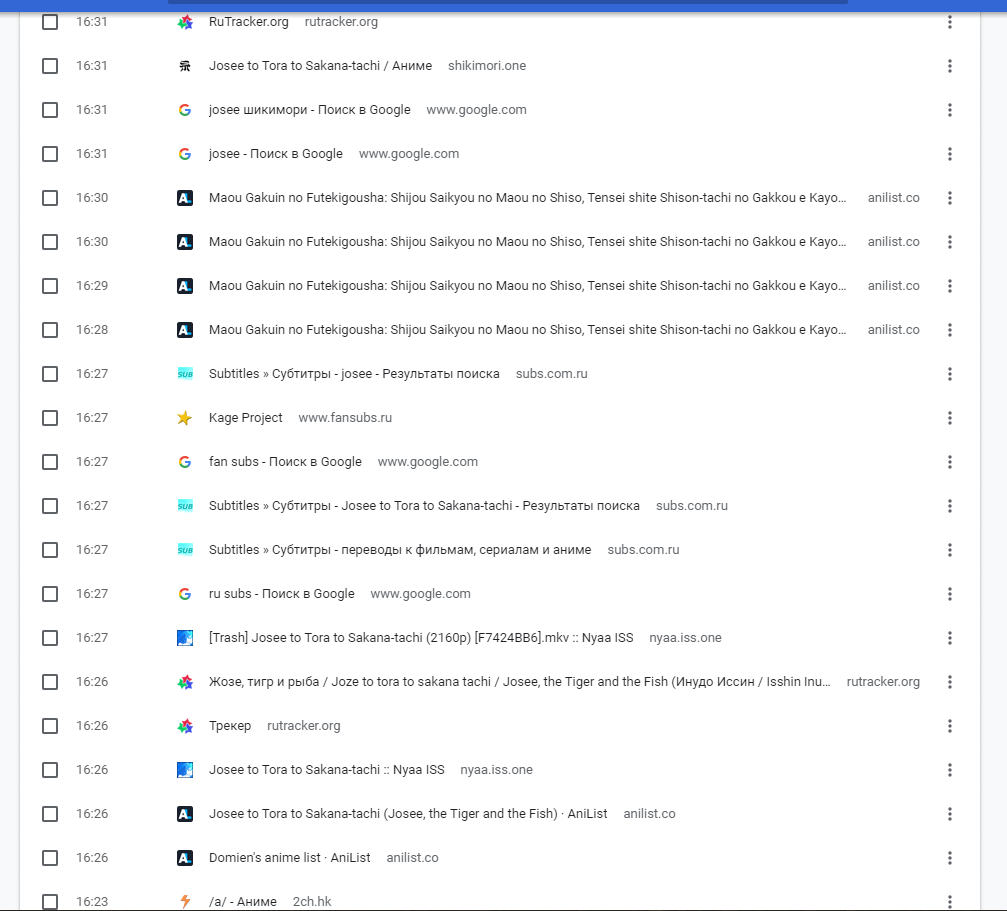Click the '16:28' timestamp
Screen dimensions: 1007x911
pyautogui.click(x=92, y=330)
